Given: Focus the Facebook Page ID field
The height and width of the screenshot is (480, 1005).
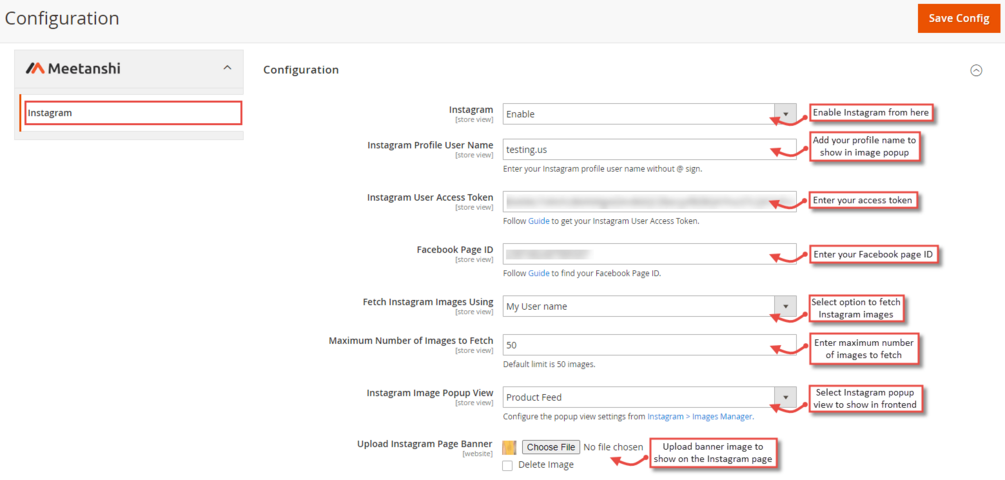Looking at the screenshot, I should [649, 253].
